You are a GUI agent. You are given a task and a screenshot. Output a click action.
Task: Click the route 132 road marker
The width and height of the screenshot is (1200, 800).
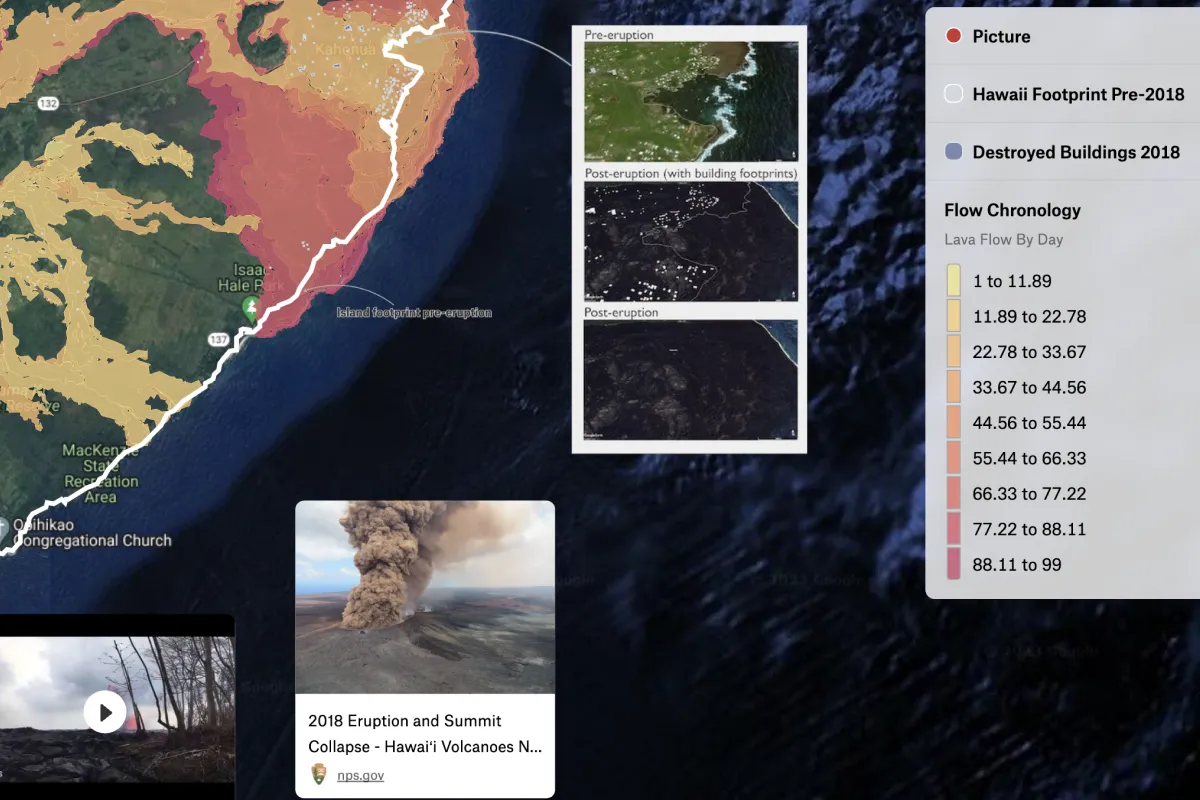pos(48,103)
